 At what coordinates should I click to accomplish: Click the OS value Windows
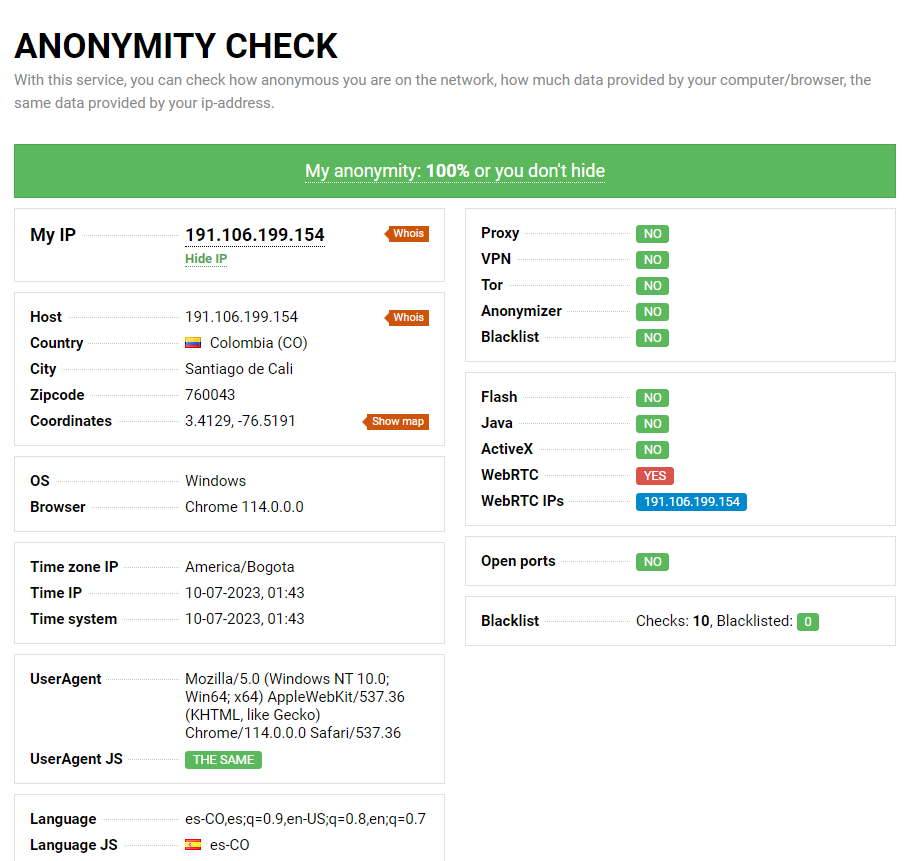tap(215, 481)
